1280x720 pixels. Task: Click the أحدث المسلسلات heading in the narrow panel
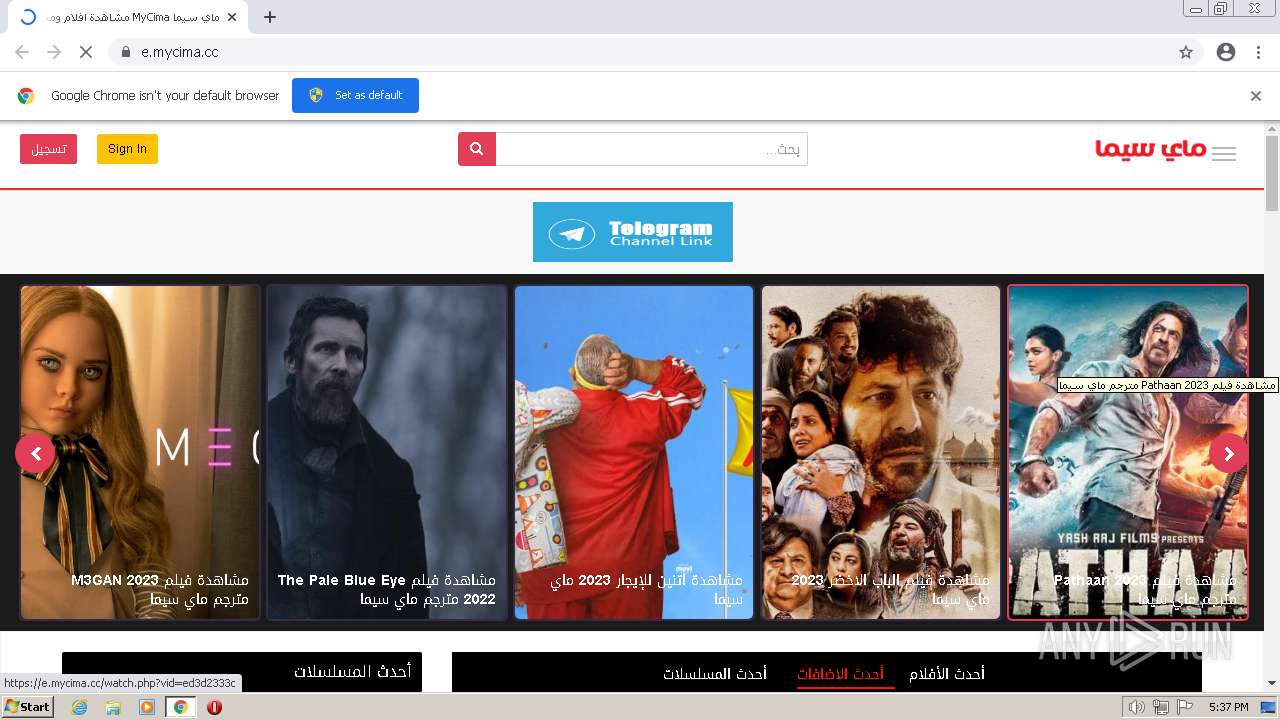[352, 672]
